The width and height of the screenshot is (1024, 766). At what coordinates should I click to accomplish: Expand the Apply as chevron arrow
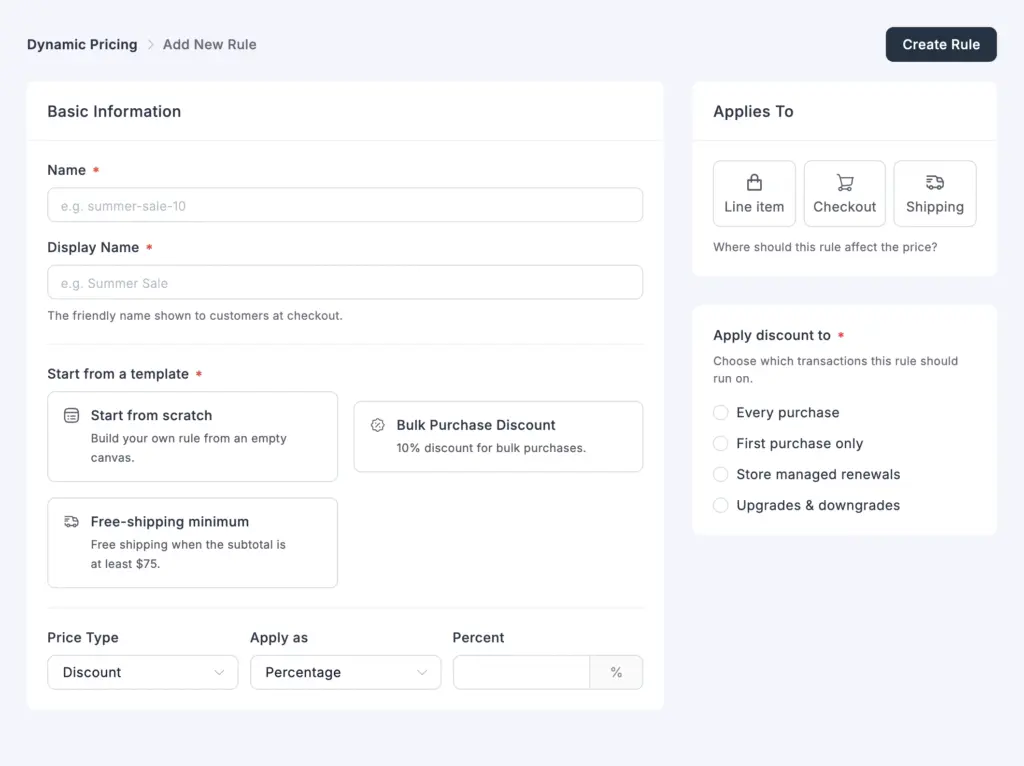(422, 672)
